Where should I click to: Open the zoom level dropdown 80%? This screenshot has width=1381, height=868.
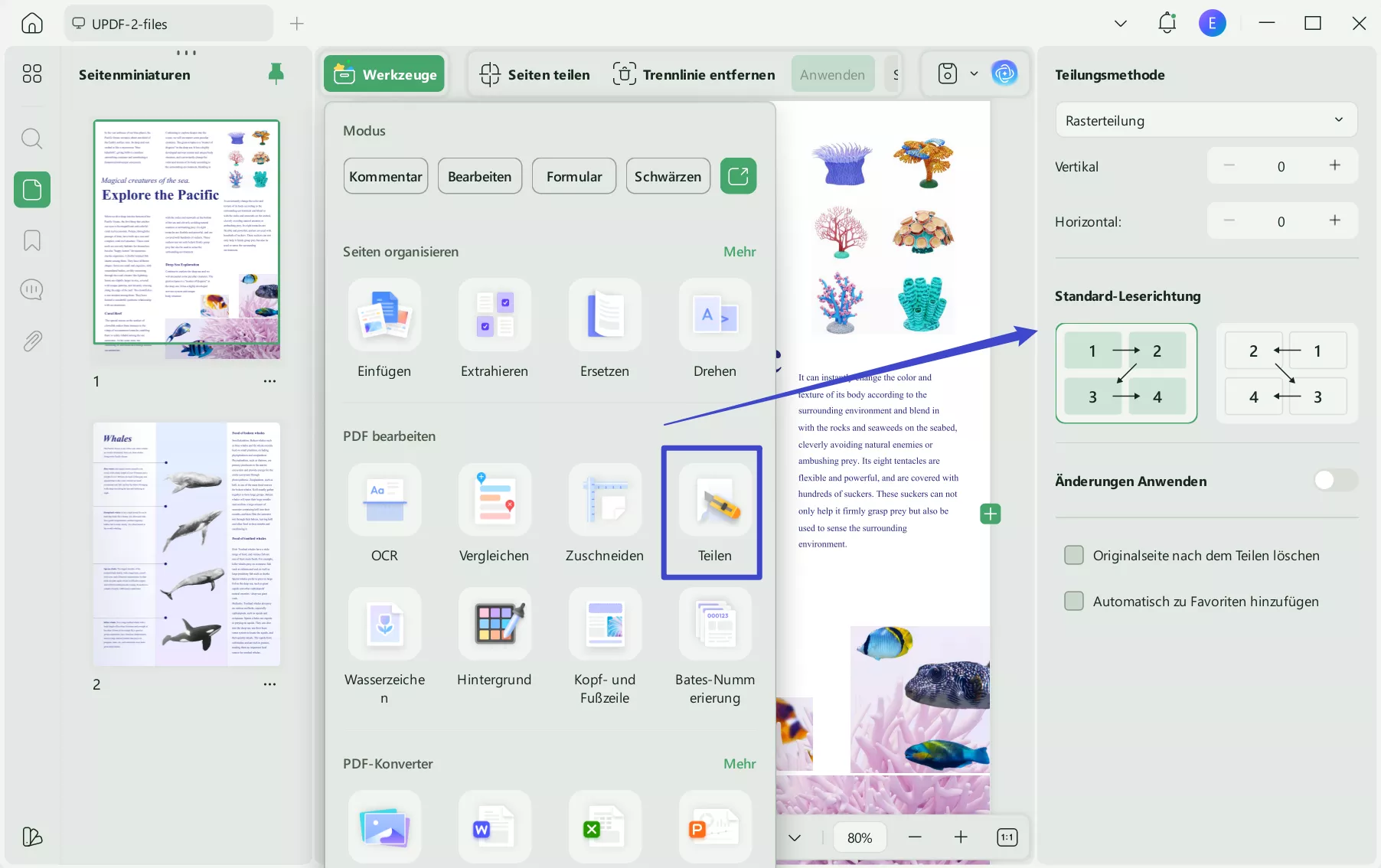tap(860, 837)
